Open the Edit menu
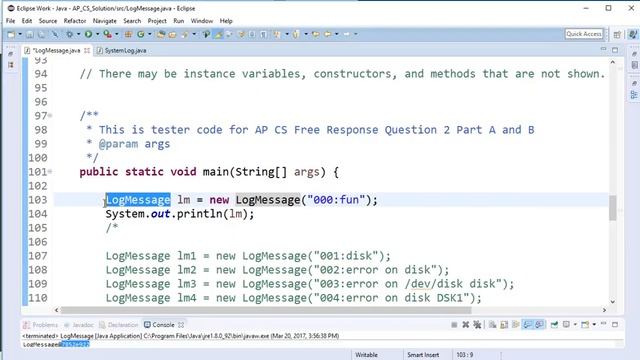This screenshot has width=640, height=360. [x=27, y=21]
